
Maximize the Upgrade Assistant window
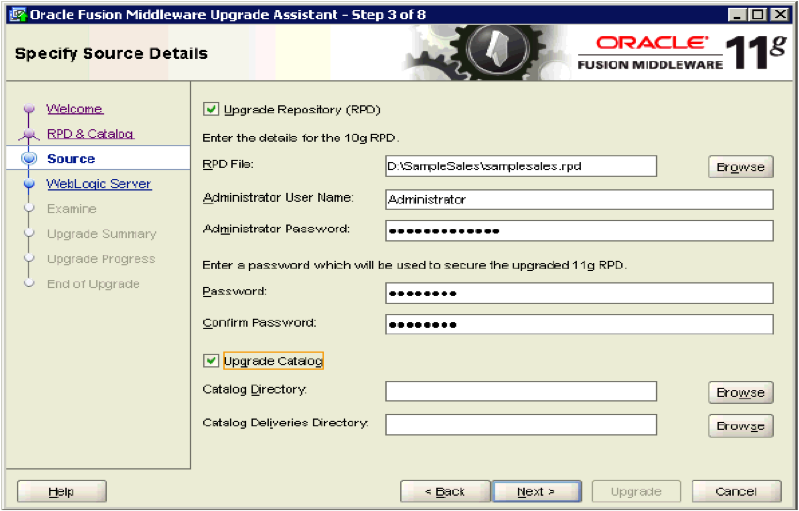758,15
